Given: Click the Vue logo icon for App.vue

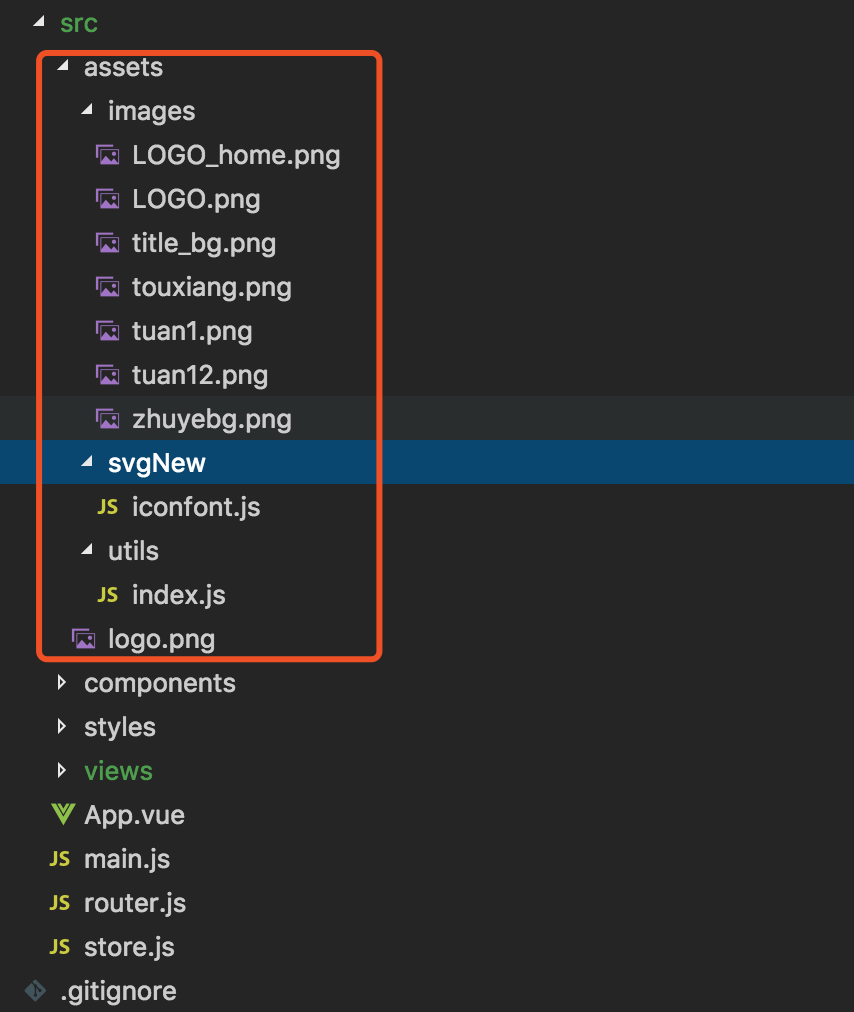Looking at the screenshot, I should 62,815.
